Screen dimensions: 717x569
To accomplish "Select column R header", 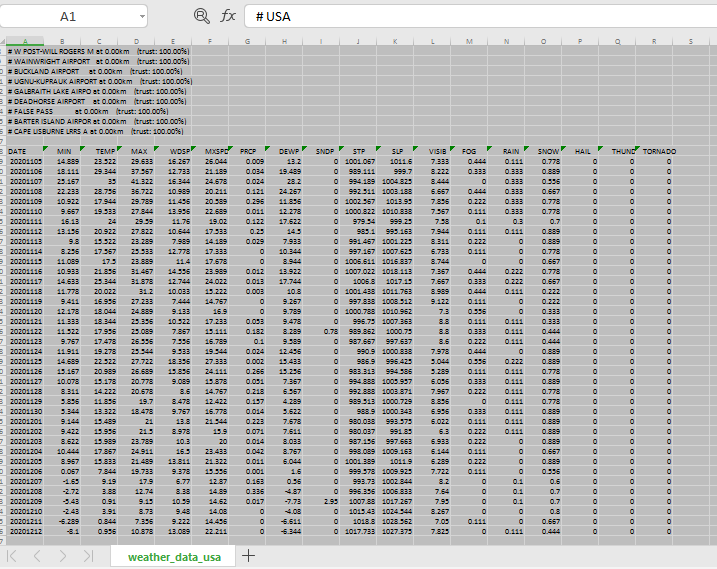I will click(x=654, y=41).
